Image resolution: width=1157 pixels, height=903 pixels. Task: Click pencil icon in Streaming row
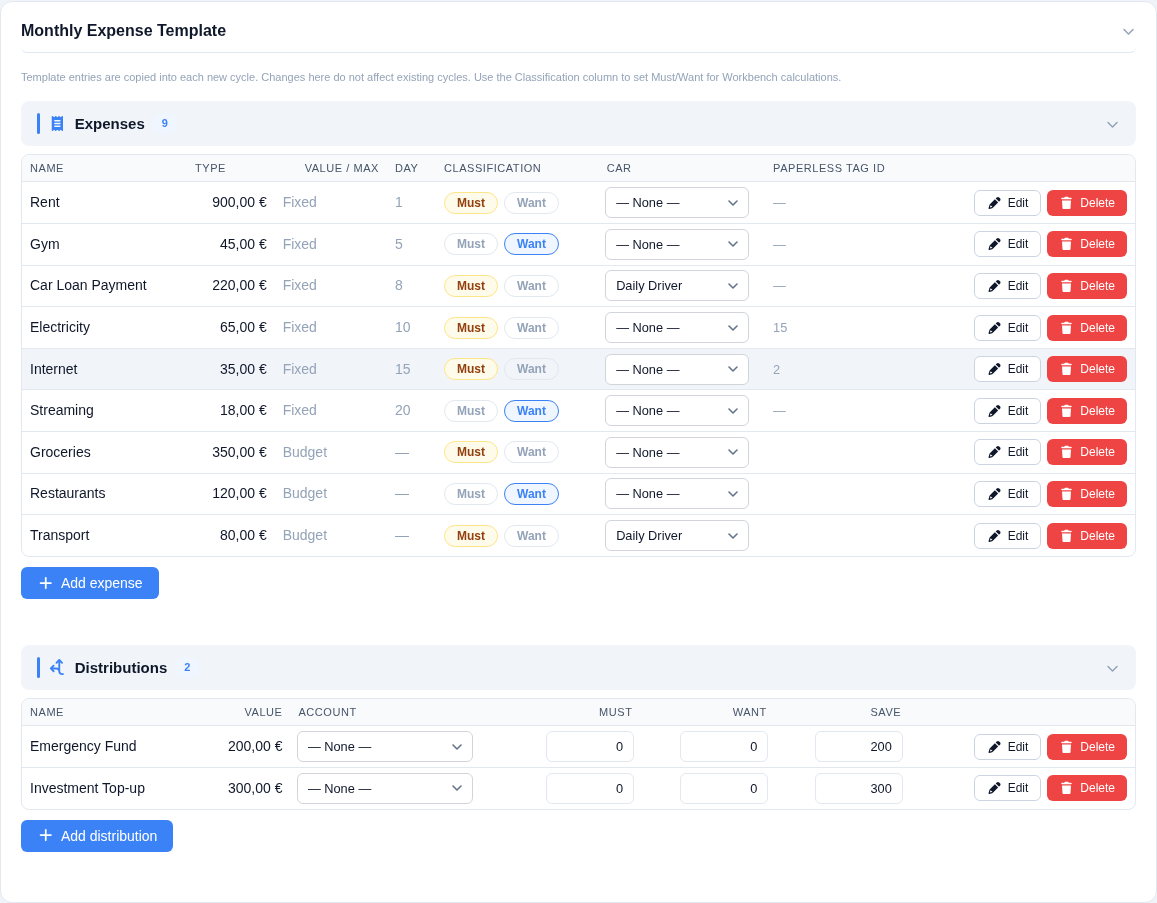(995, 411)
